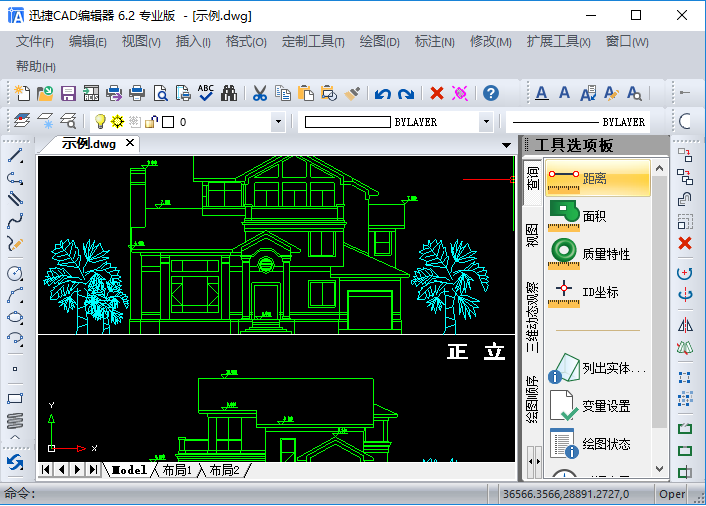
Task: Cut selection with the scissors icon
Action: tap(260, 93)
